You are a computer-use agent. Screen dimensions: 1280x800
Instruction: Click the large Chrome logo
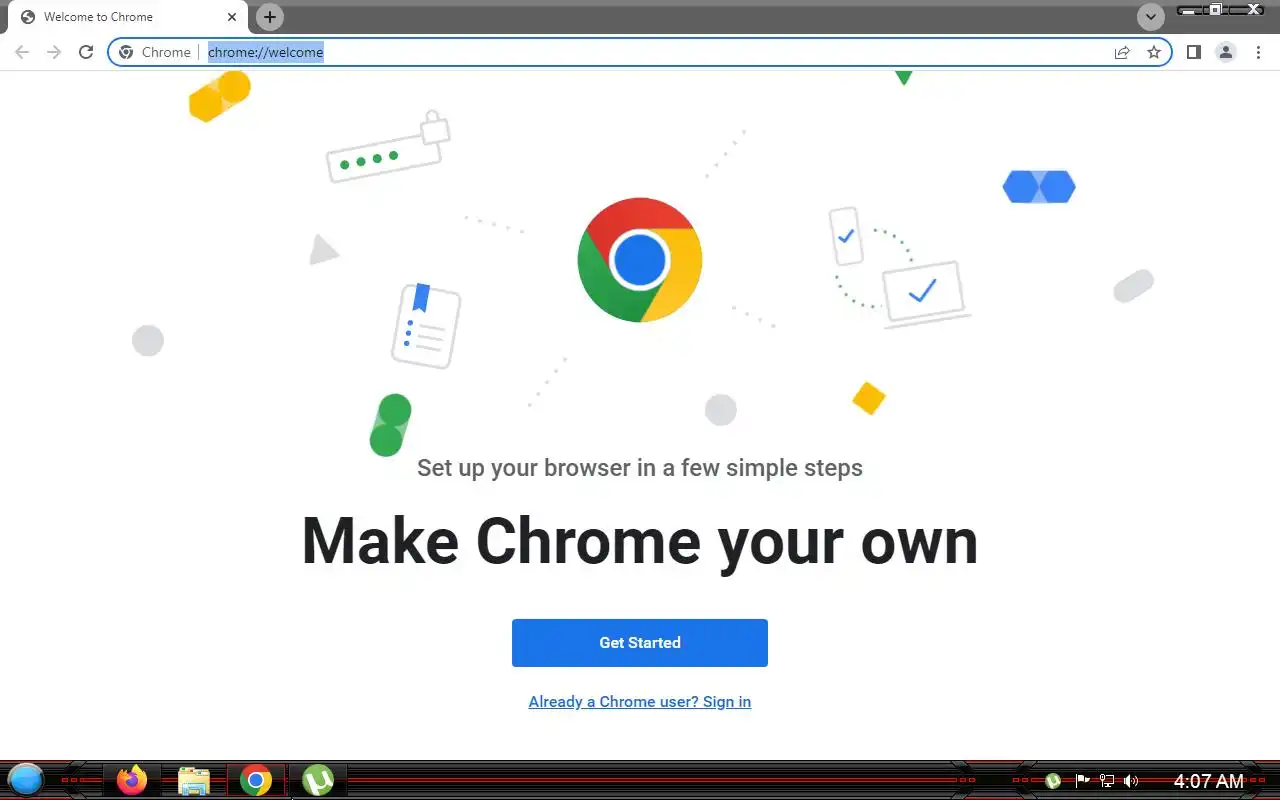(x=640, y=260)
